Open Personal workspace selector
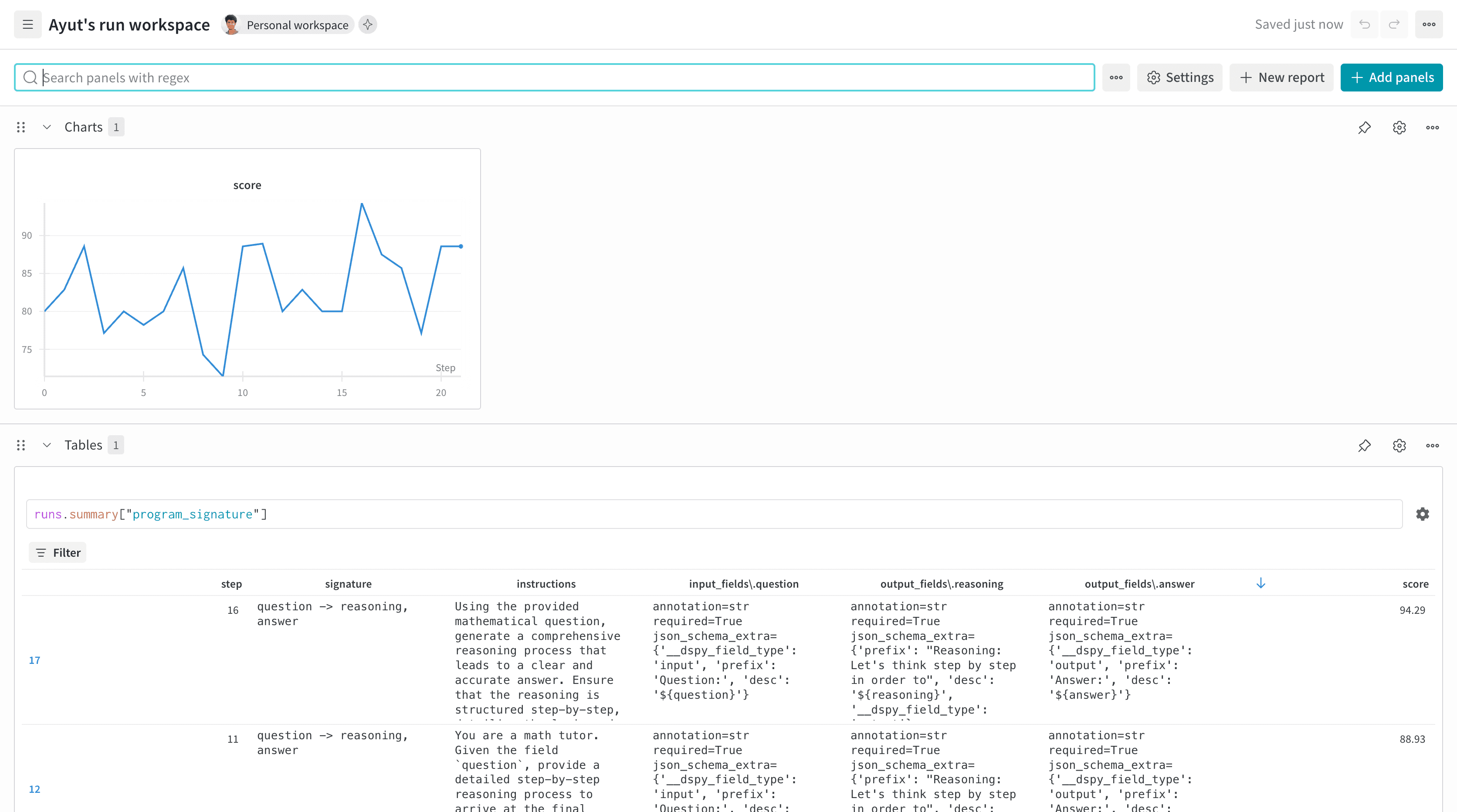 (287, 24)
